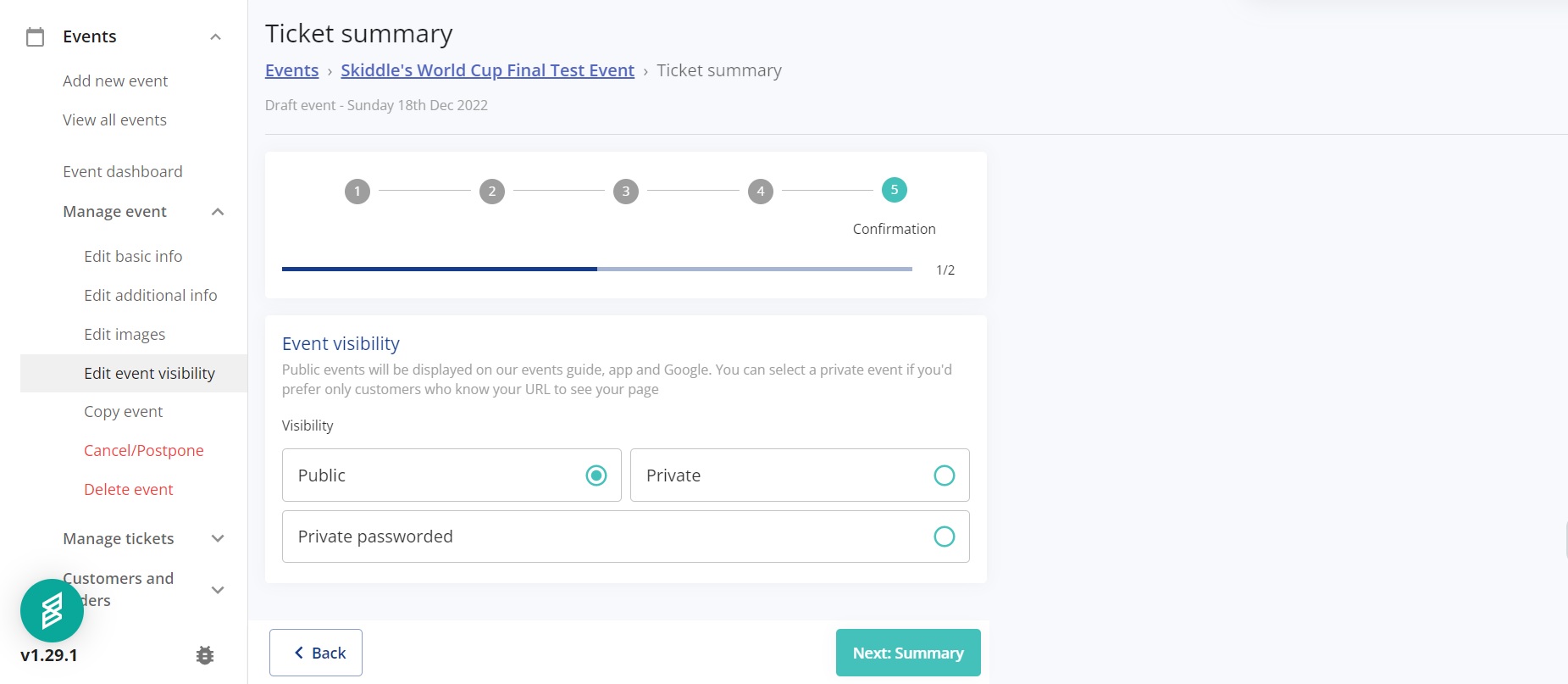Click step 5 Confirmation circle
The width and height of the screenshot is (1568, 684).
pyautogui.click(x=894, y=191)
